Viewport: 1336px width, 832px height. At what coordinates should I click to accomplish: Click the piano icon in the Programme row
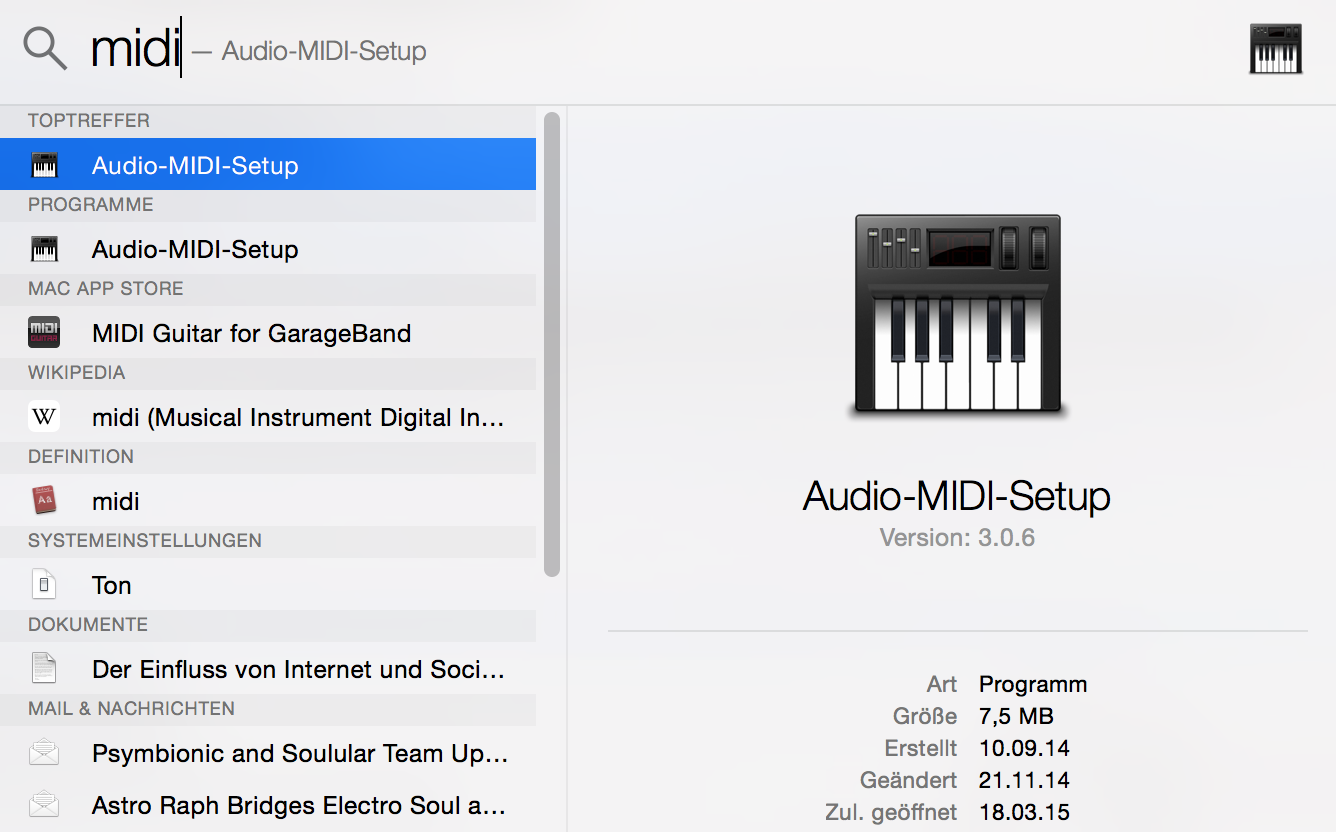tap(44, 249)
